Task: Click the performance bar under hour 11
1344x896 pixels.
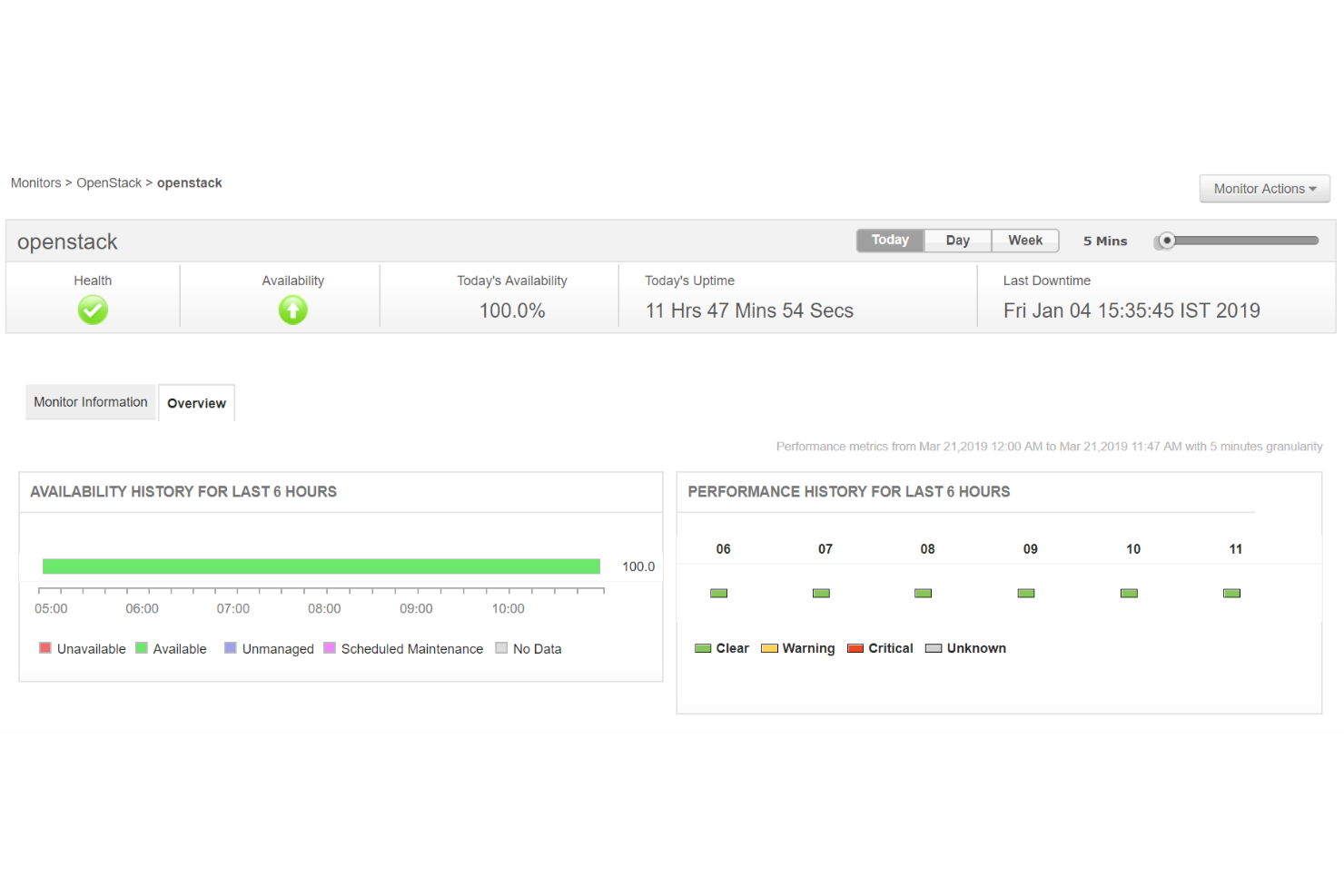Action: 1231,592
